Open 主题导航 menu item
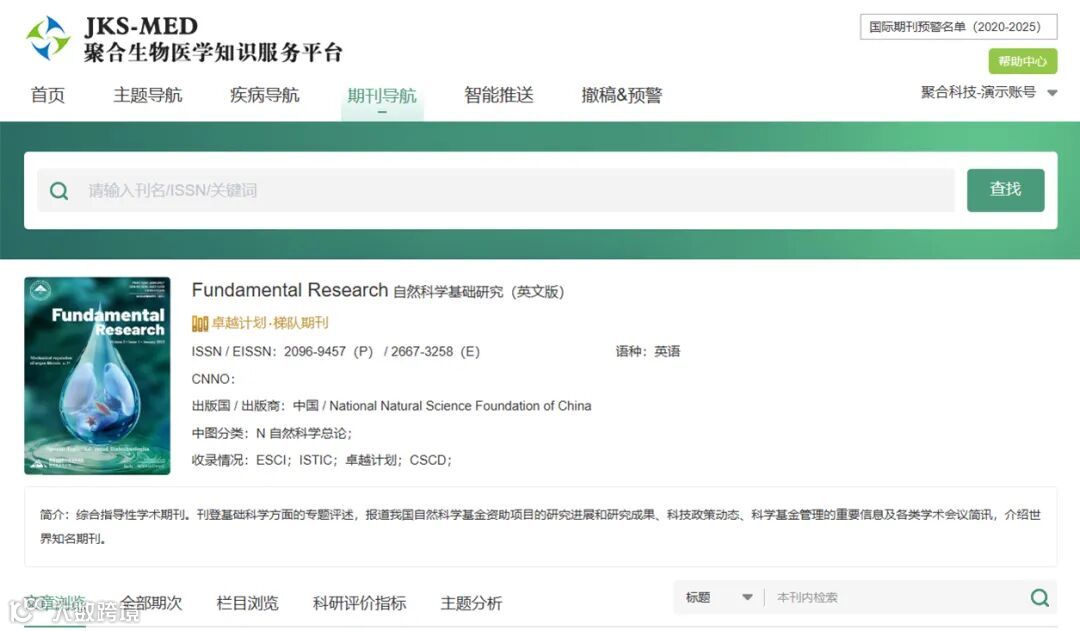The image size is (1080, 631). (x=147, y=95)
